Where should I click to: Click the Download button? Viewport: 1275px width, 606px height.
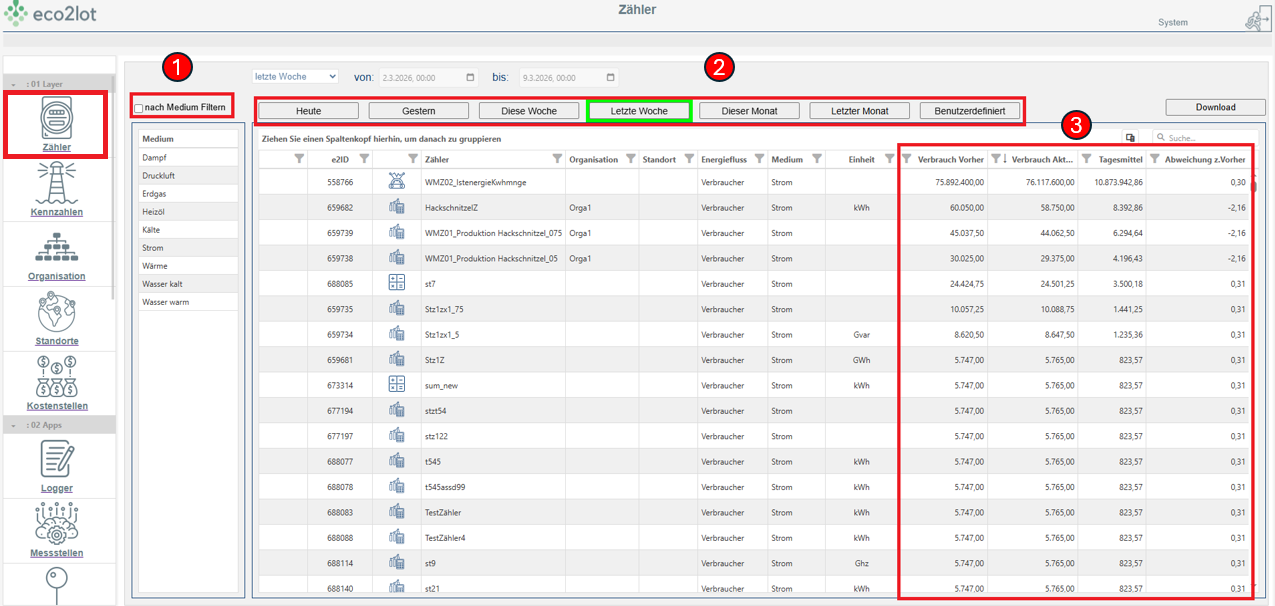[1215, 107]
